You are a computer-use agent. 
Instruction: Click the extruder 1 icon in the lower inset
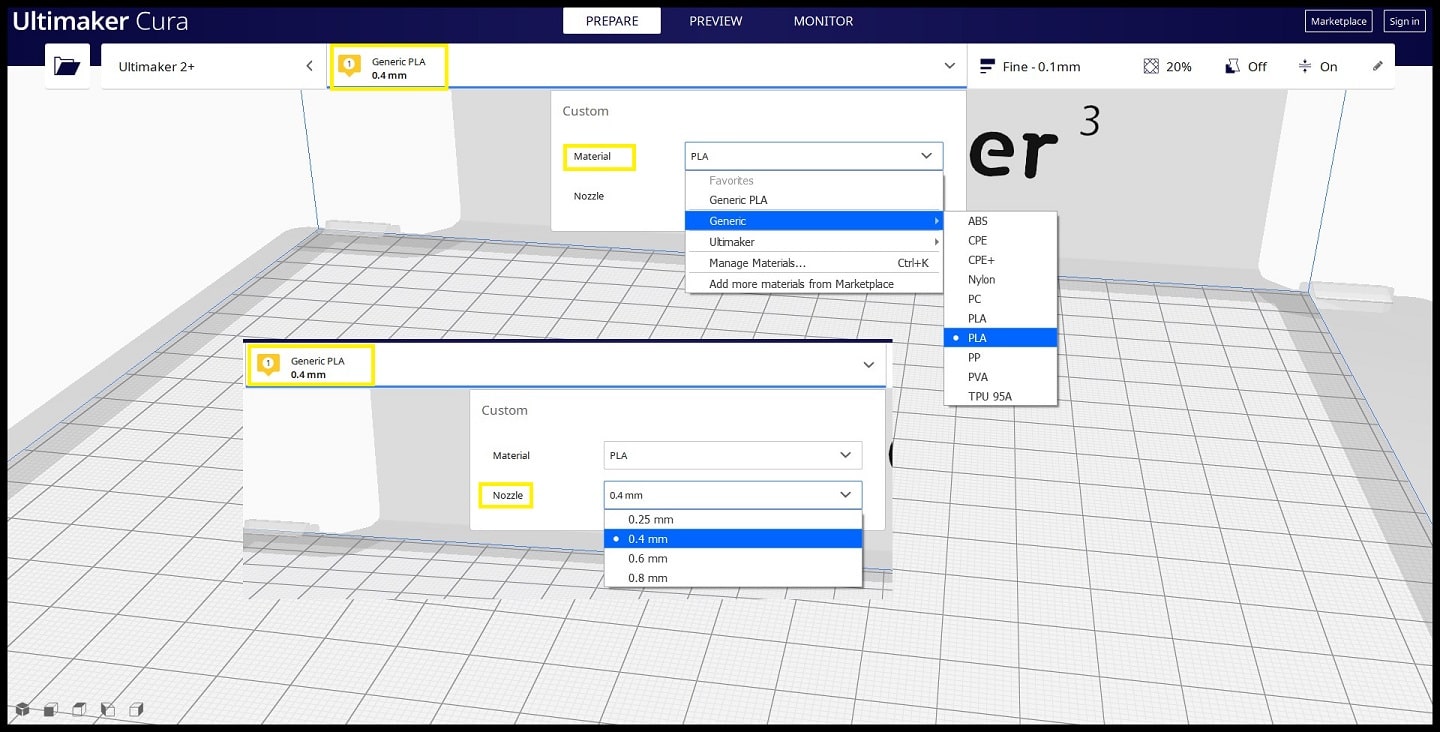(x=268, y=365)
